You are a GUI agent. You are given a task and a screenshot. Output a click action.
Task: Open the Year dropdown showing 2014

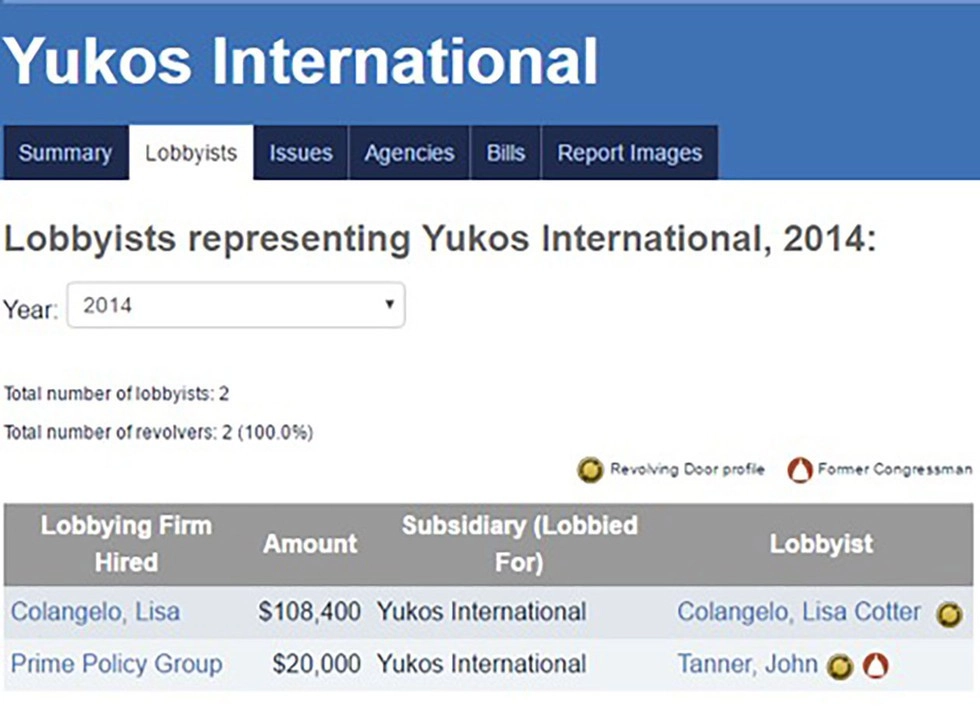pos(236,306)
